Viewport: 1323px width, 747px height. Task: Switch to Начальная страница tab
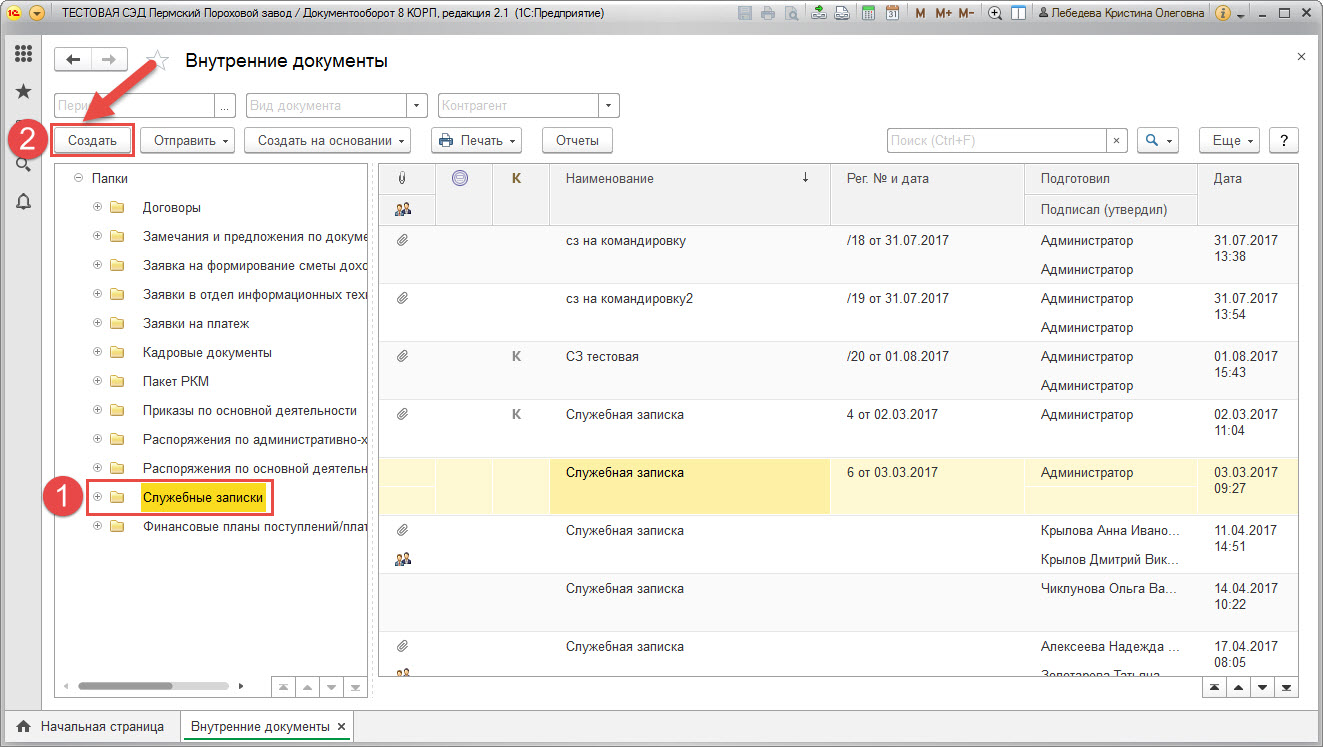click(x=91, y=726)
